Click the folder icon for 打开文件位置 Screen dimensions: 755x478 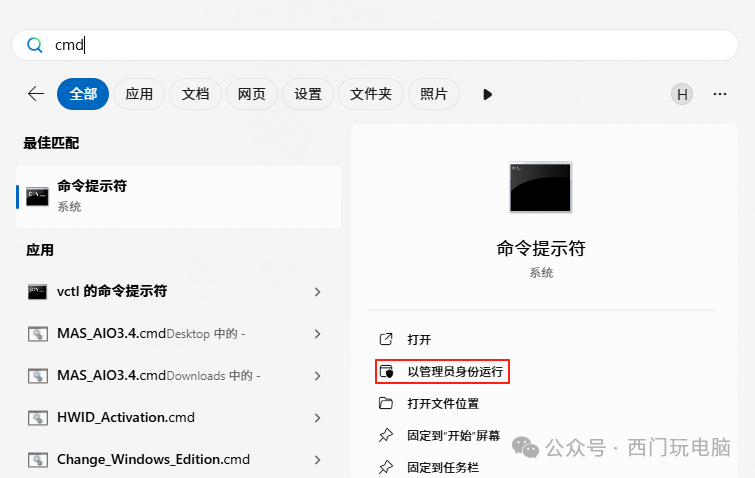coord(386,404)
